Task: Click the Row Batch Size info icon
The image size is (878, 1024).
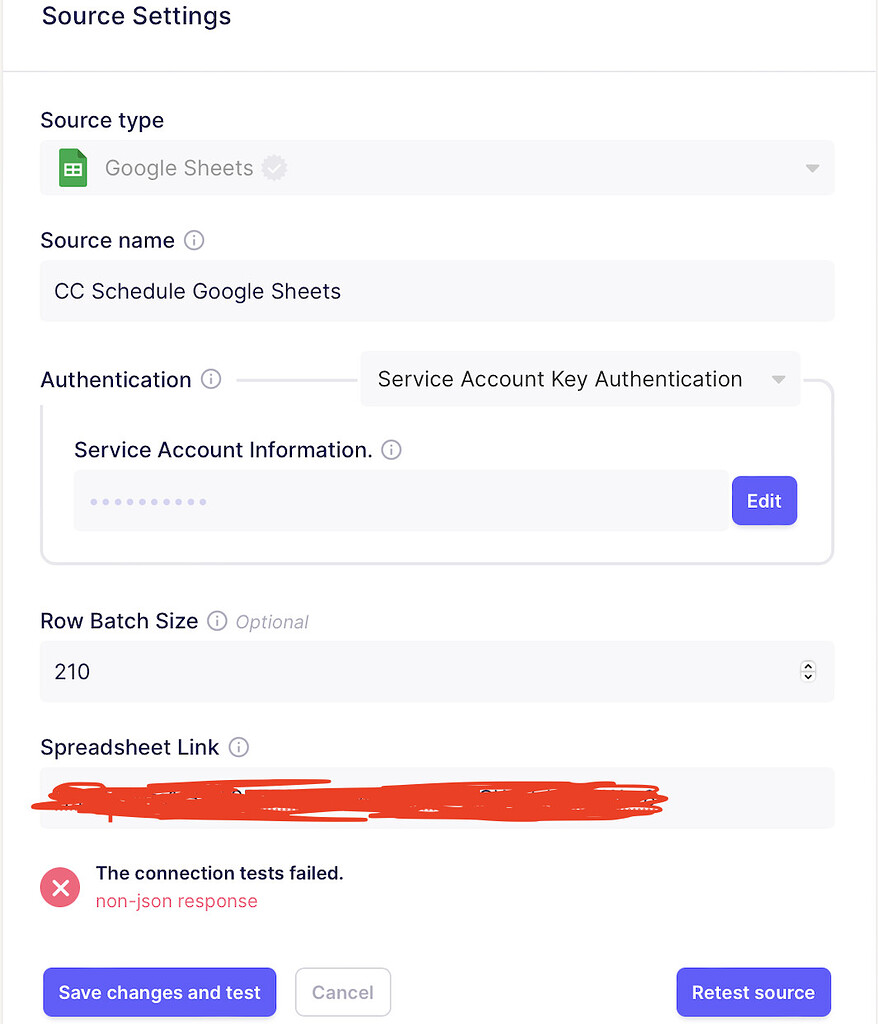Action: 217,621
